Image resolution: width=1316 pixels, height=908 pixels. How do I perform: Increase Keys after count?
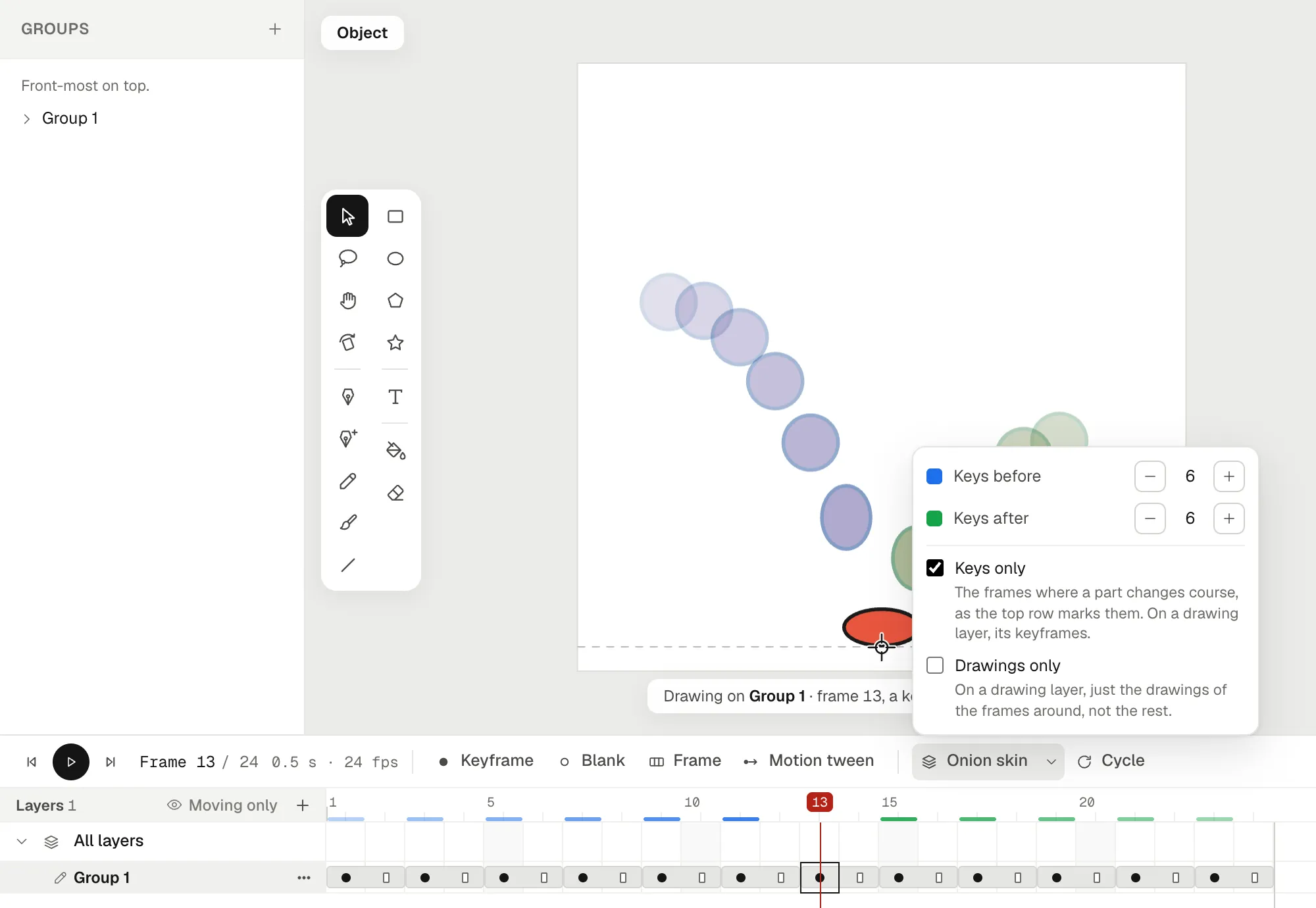pyautogui.click(x=1229, y=518)
